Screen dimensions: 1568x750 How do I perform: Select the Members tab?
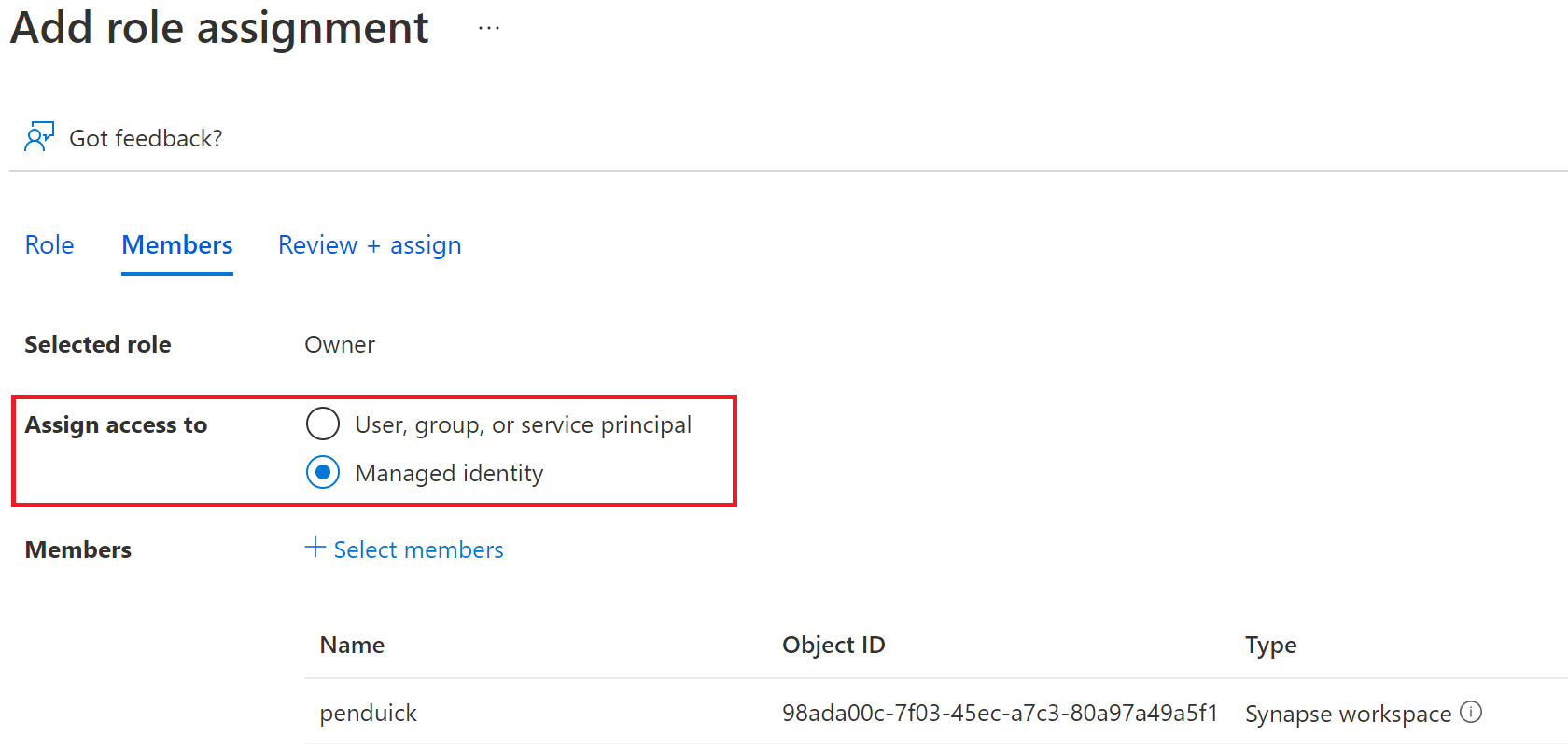coord(177,245)
